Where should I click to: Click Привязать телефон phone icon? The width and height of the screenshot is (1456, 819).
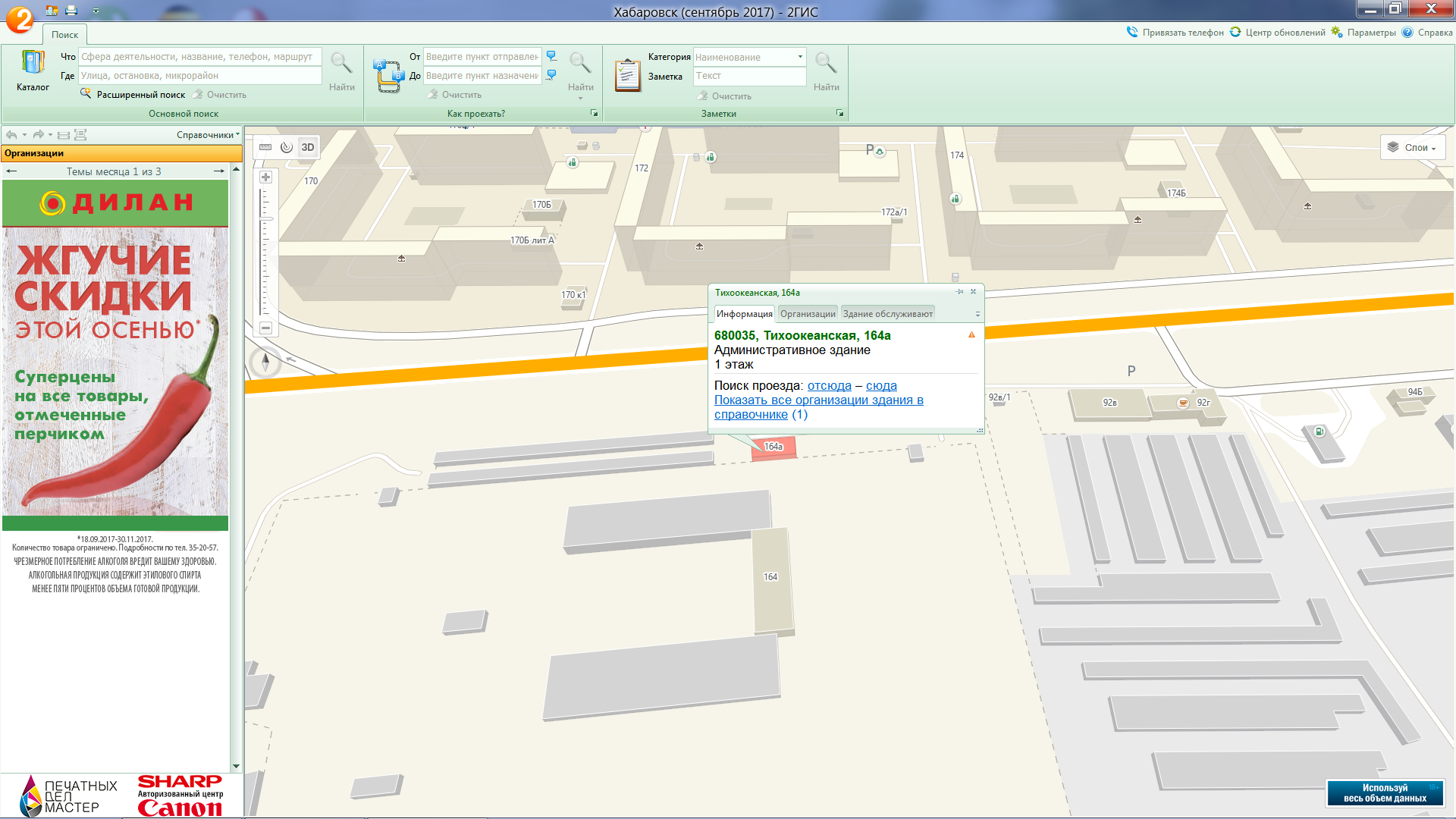coord(1132,32)
